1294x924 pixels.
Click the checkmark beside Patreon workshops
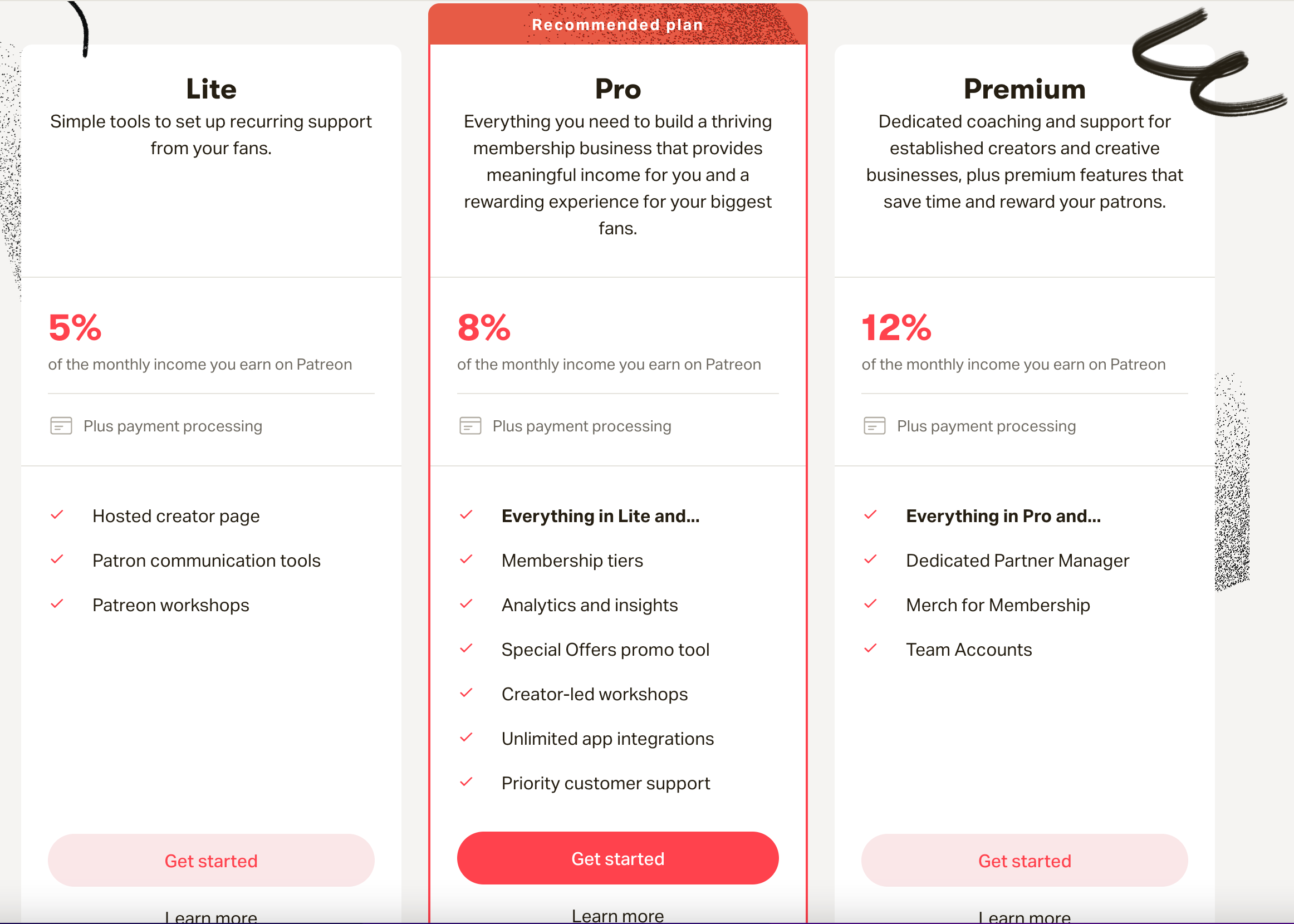click(57, 604)
